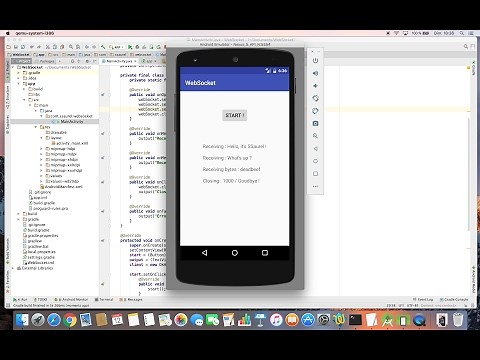Click the emulator sidebar Back triangle icon

pos(315,149)
